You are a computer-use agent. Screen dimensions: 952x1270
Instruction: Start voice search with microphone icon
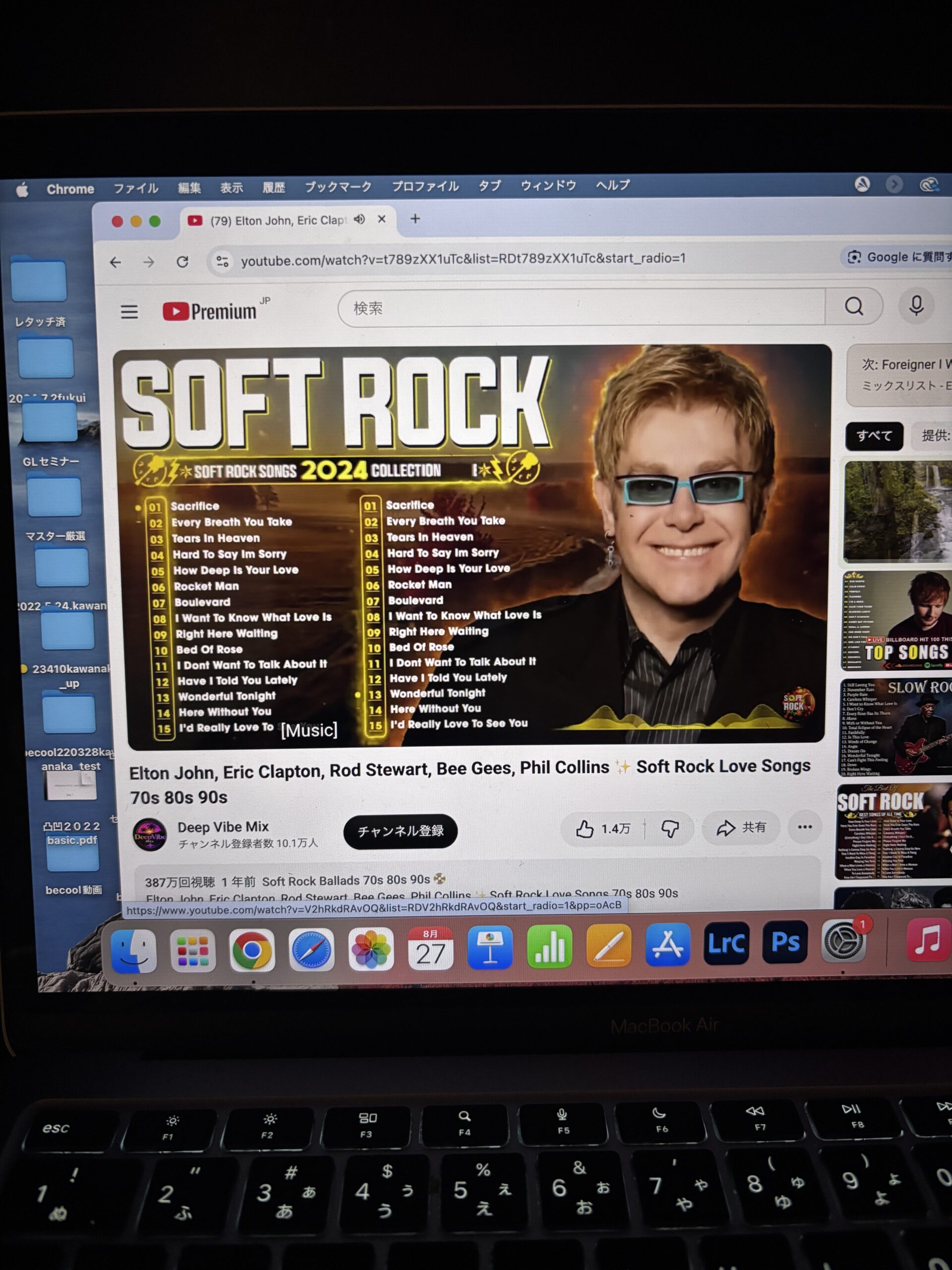point(916,306)
